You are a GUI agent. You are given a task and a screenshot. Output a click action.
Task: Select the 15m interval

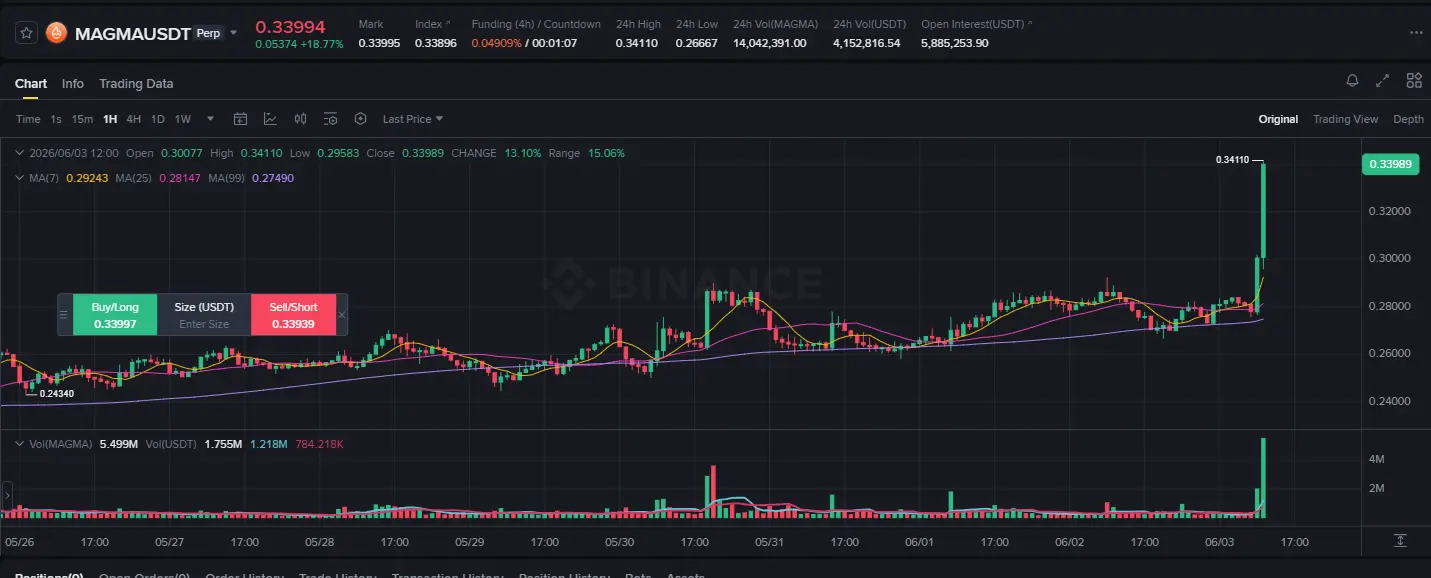[82, 119]
